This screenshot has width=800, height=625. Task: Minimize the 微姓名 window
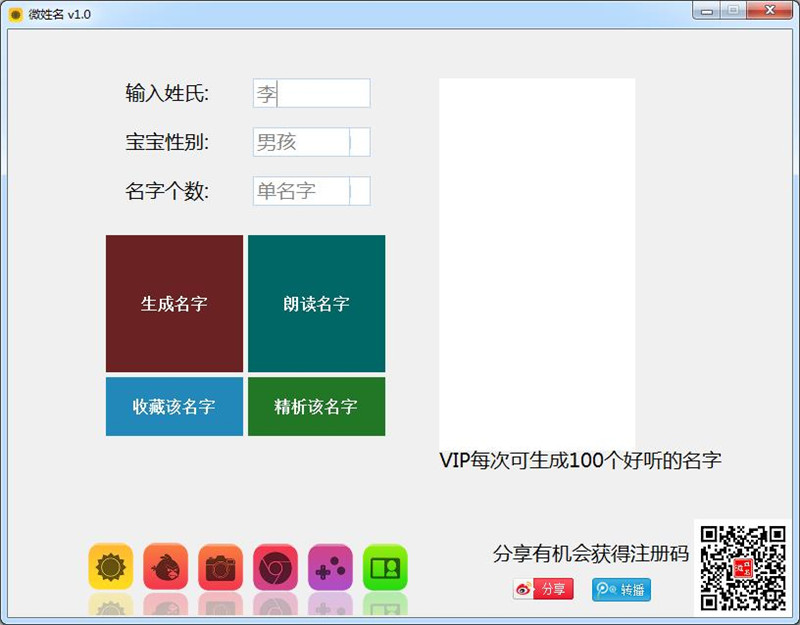click(x=708, y=10)
